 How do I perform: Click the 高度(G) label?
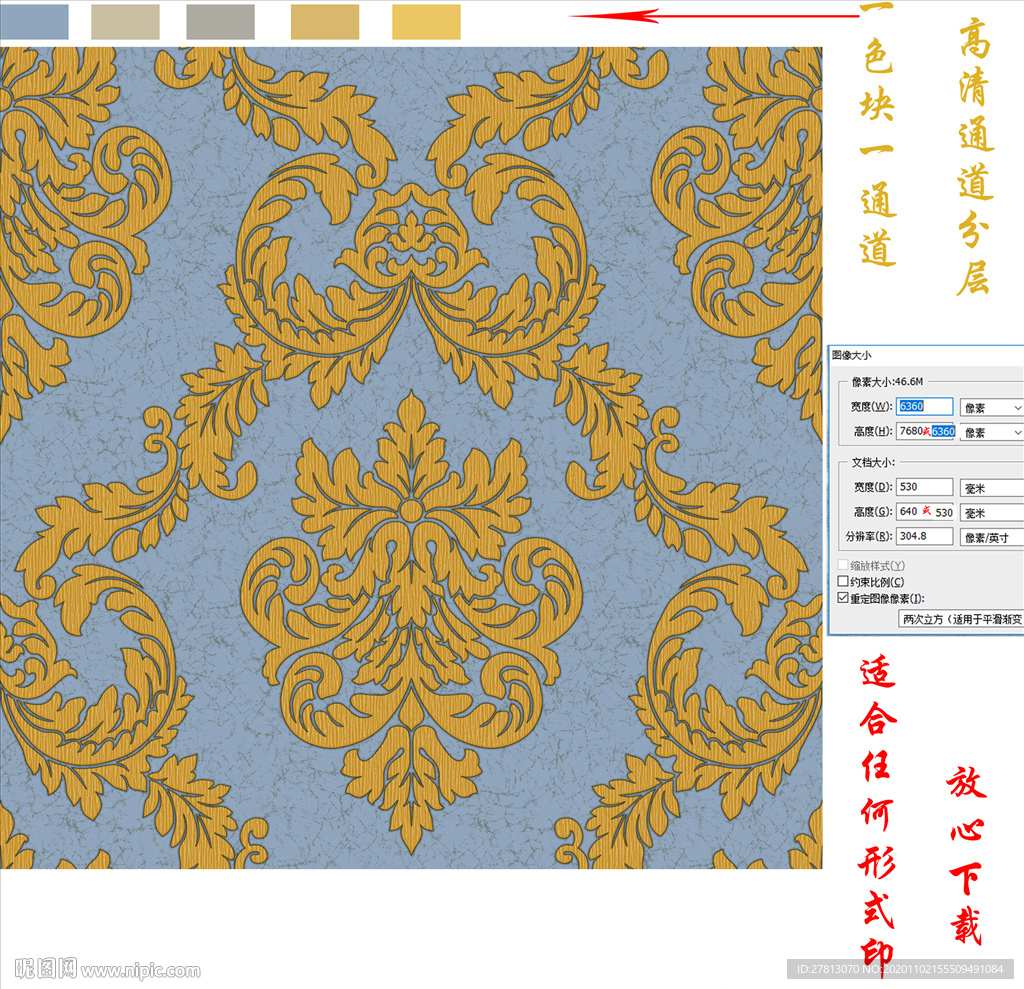click(x=873, y=511)
